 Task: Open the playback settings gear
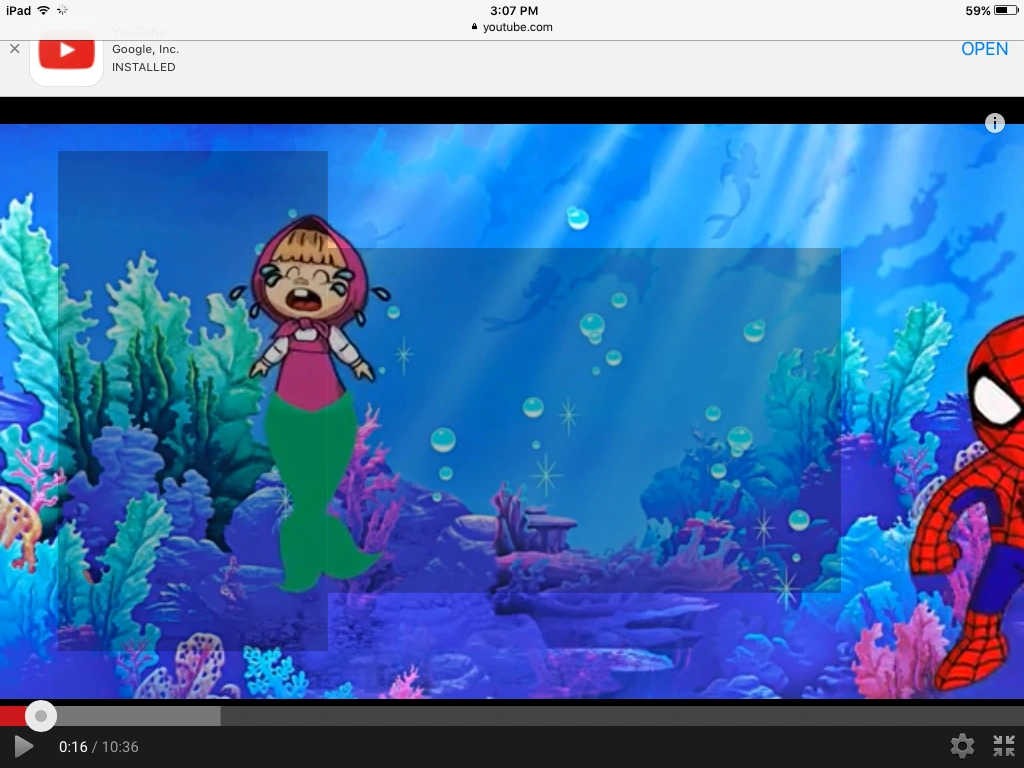click(962, 745)
